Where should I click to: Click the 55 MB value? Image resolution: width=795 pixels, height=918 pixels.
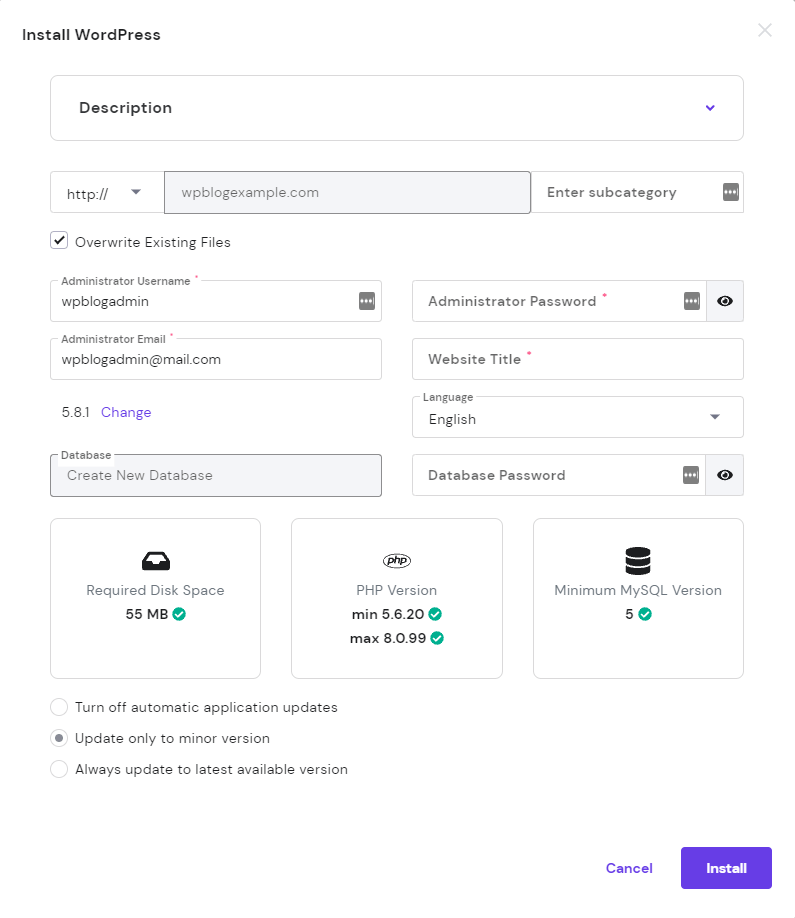click(x=146, y=614)
